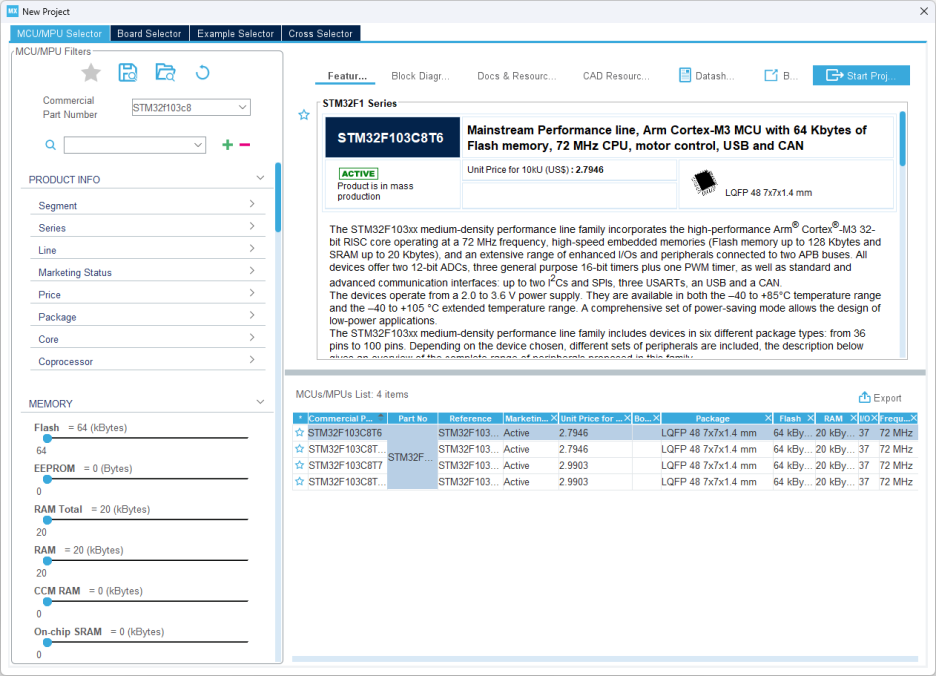Viewport: 936px width, 676px height.
Task: Show favorite MCUs using the gray star icon
Action: point(91,73)
